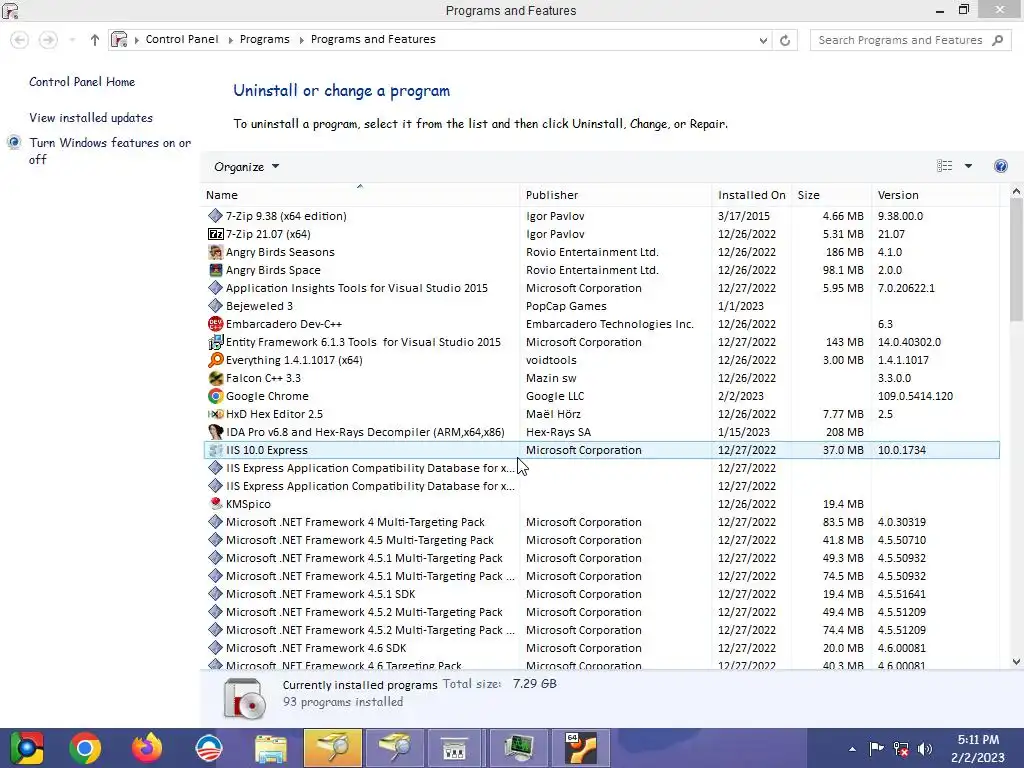
Task: Select Application Insights Tools for Visual Studio 2015
Action: coord(600,288)
